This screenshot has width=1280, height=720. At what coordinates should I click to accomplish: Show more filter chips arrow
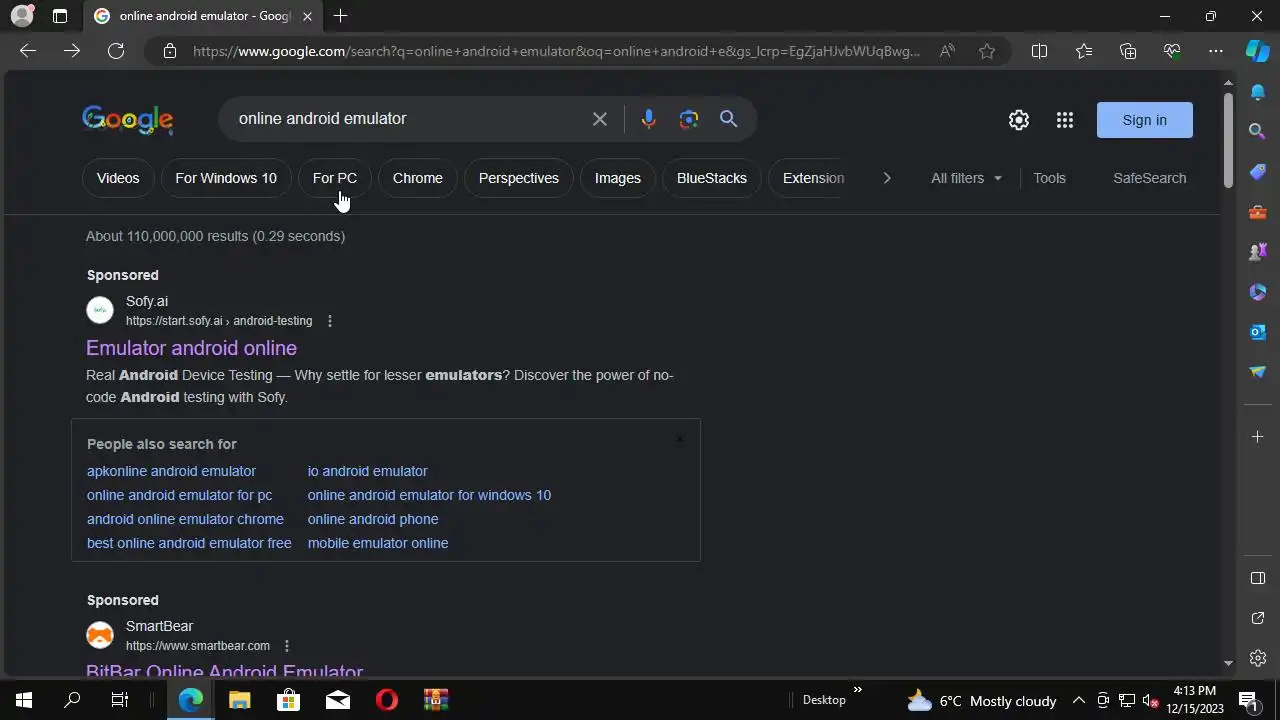886,178
